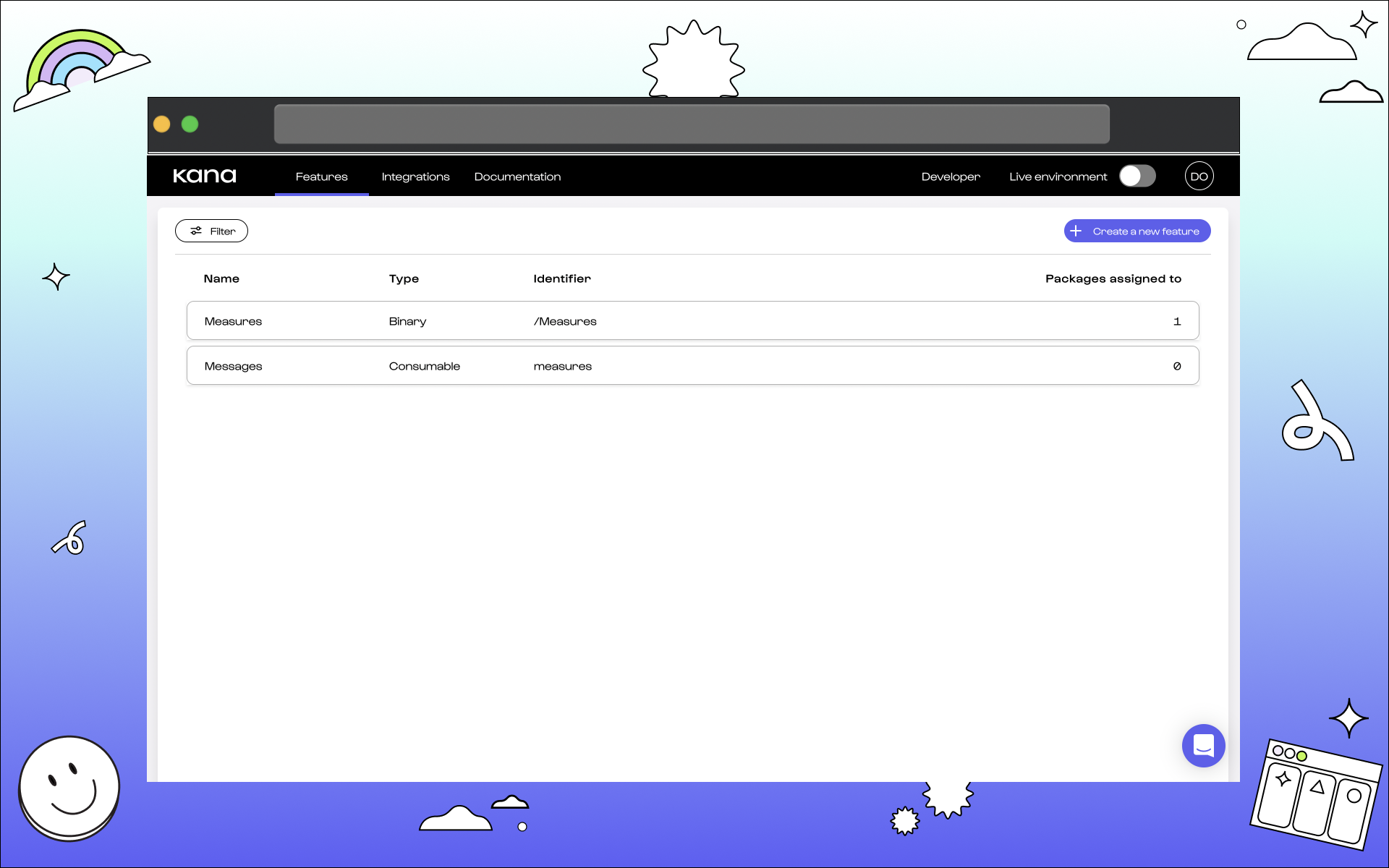The image size is (1389, 868).
Task: Click the filter sliders icon
Action: pyautogui.click(x=196, y=231)
